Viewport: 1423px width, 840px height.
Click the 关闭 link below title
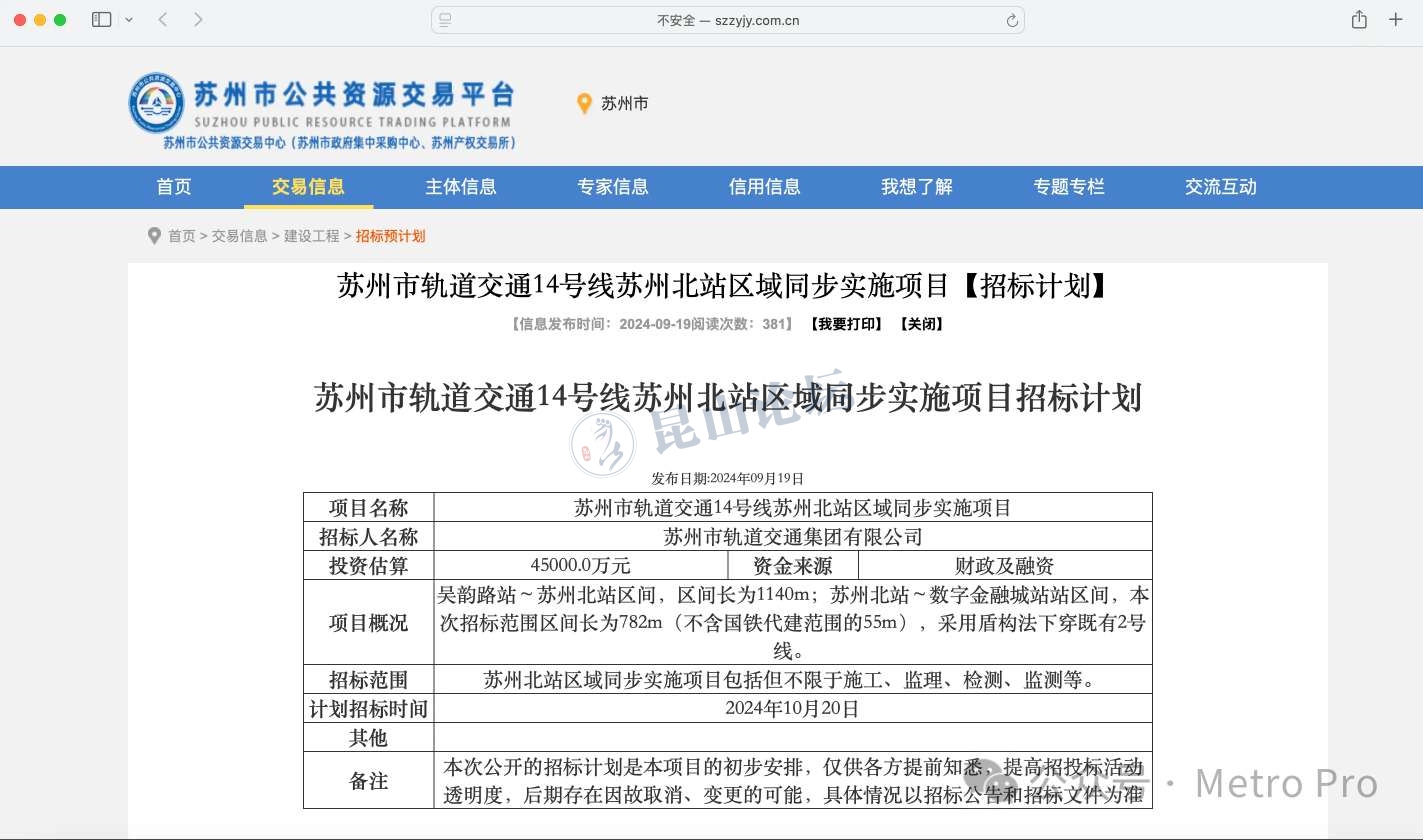point(921,324)
